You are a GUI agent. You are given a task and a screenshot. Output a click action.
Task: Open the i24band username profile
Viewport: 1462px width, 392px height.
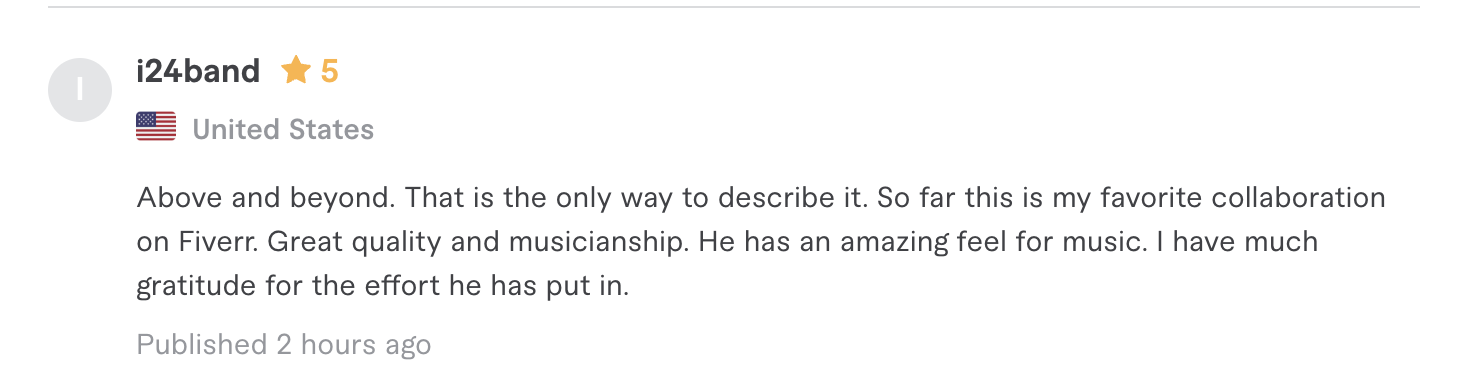pos(198,71)
